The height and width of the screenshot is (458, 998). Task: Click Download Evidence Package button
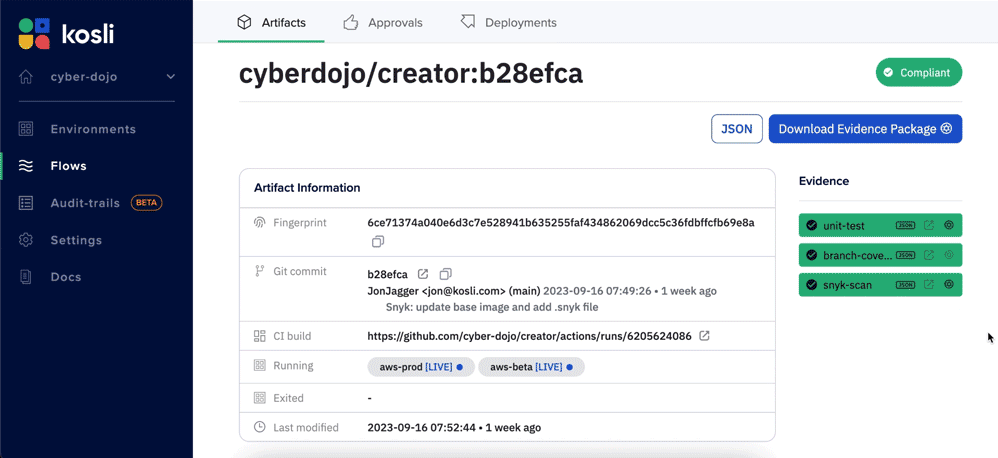[865, 129]
